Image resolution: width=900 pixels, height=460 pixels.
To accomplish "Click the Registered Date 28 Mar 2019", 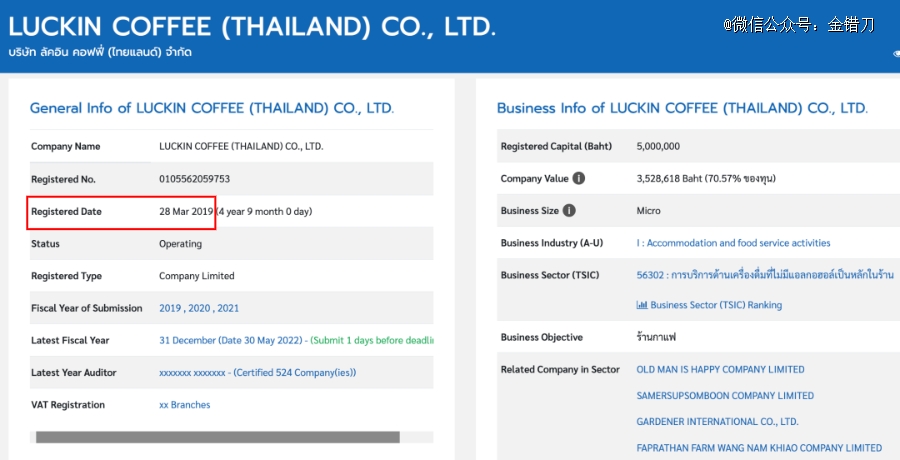I will tap(186, 211).
